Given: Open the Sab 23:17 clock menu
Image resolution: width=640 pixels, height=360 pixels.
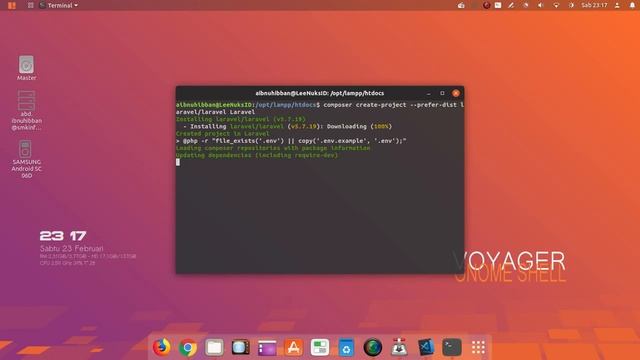Looking at the screenshot, I should click(x=594, y=5).
